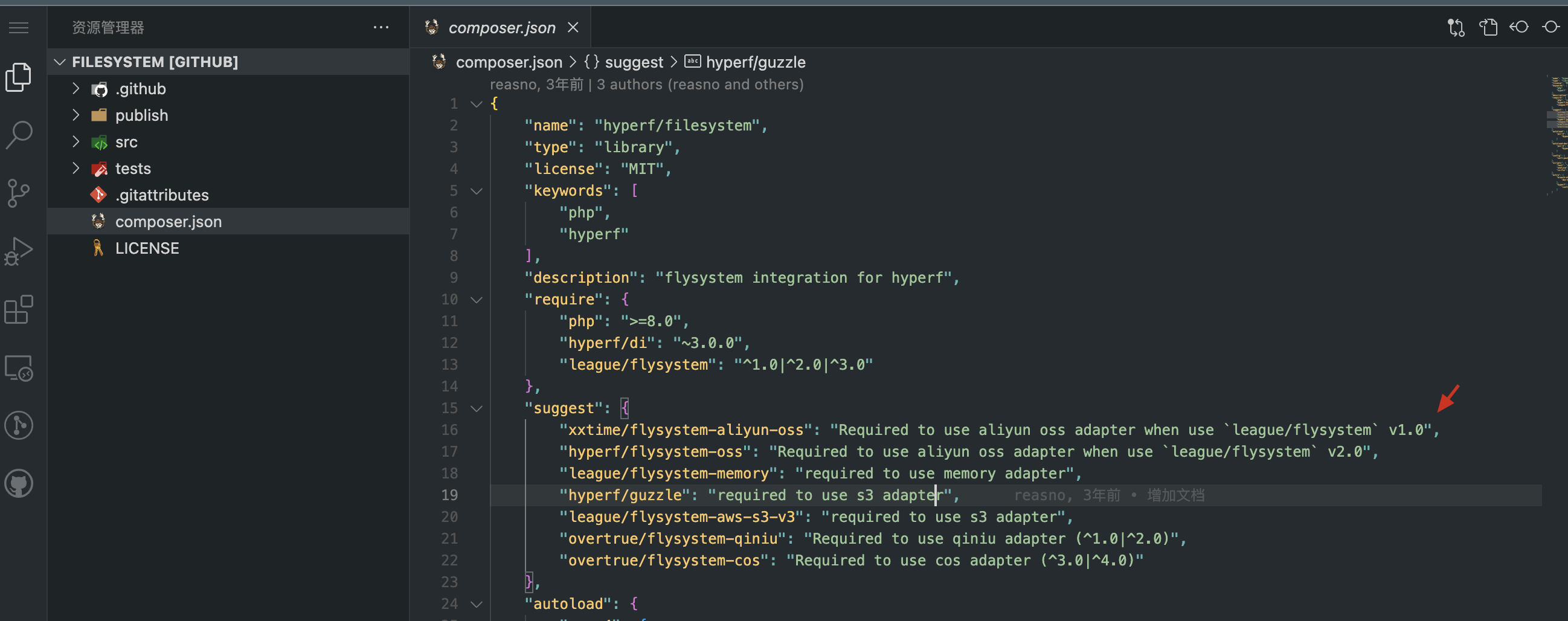
Task: Open the Remote Explorer view
Action: point(19,368)
